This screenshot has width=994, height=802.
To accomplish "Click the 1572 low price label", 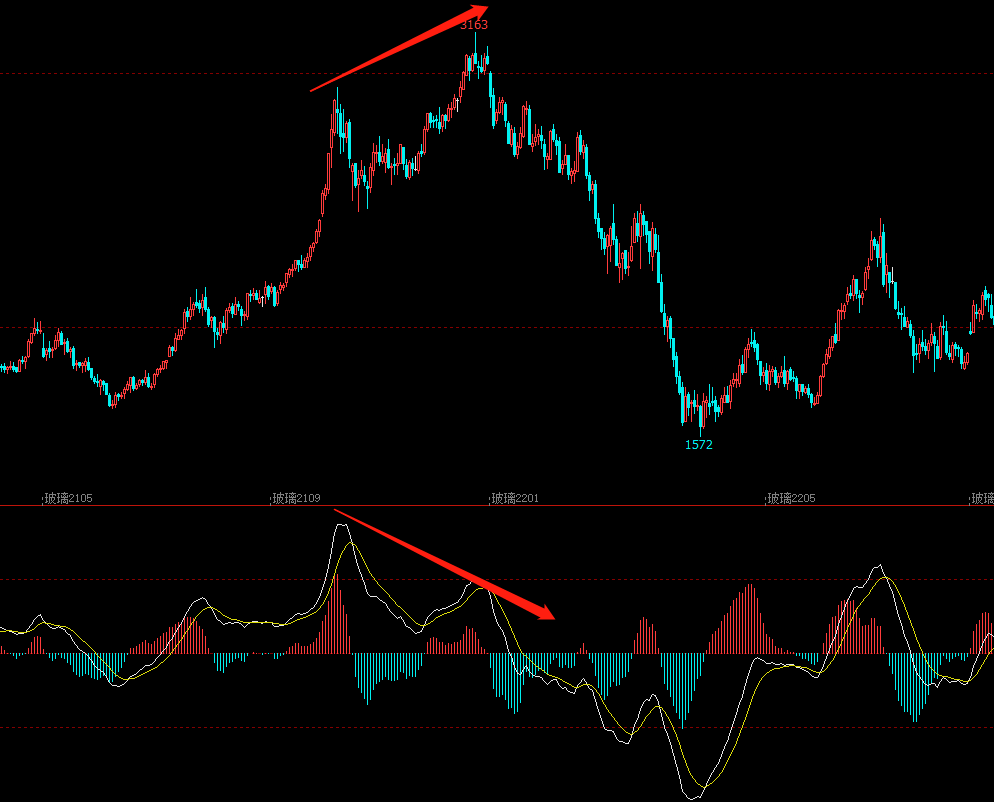I will 698,445.
